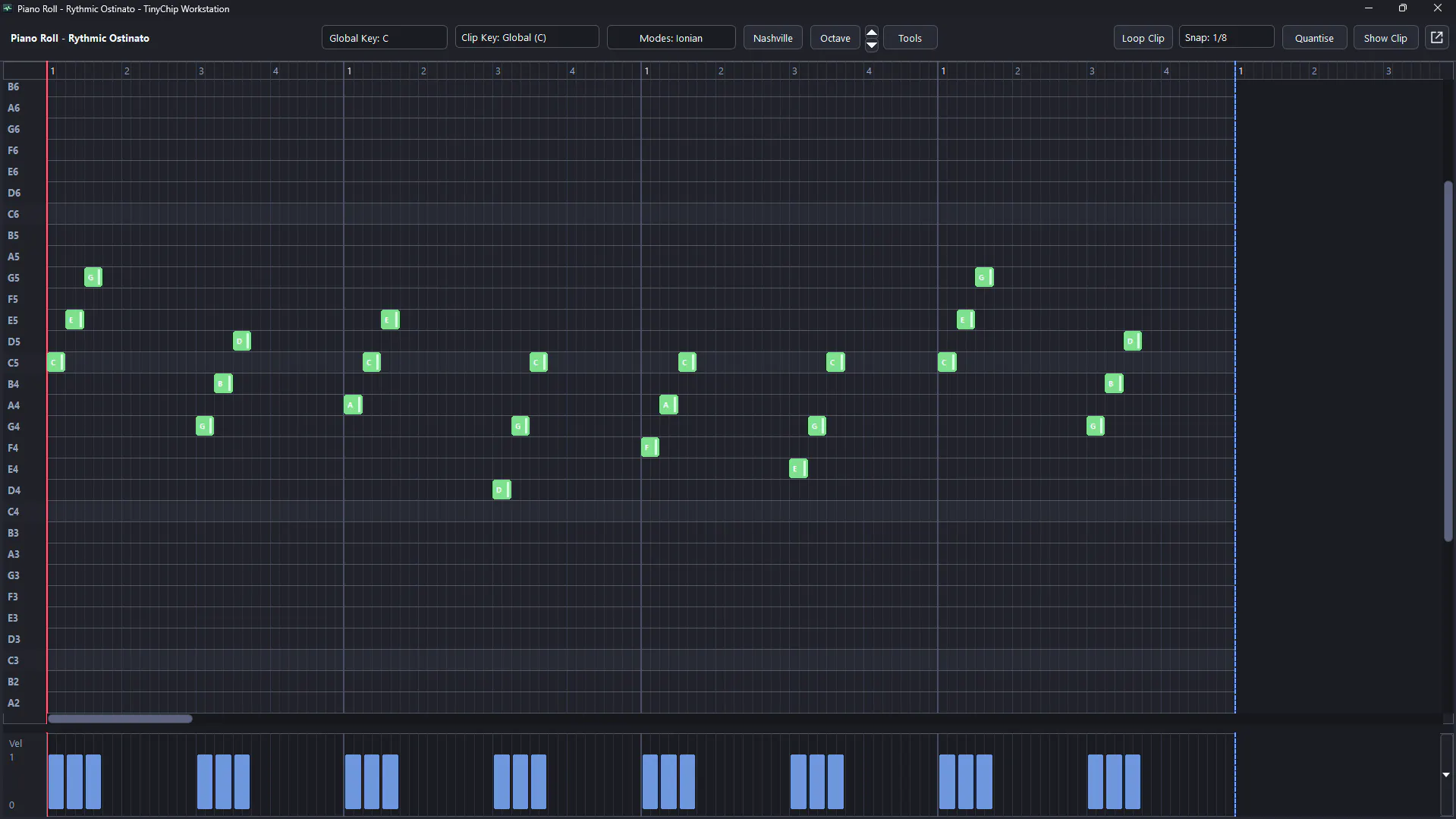Select the first C5 note at clip start

56,362
